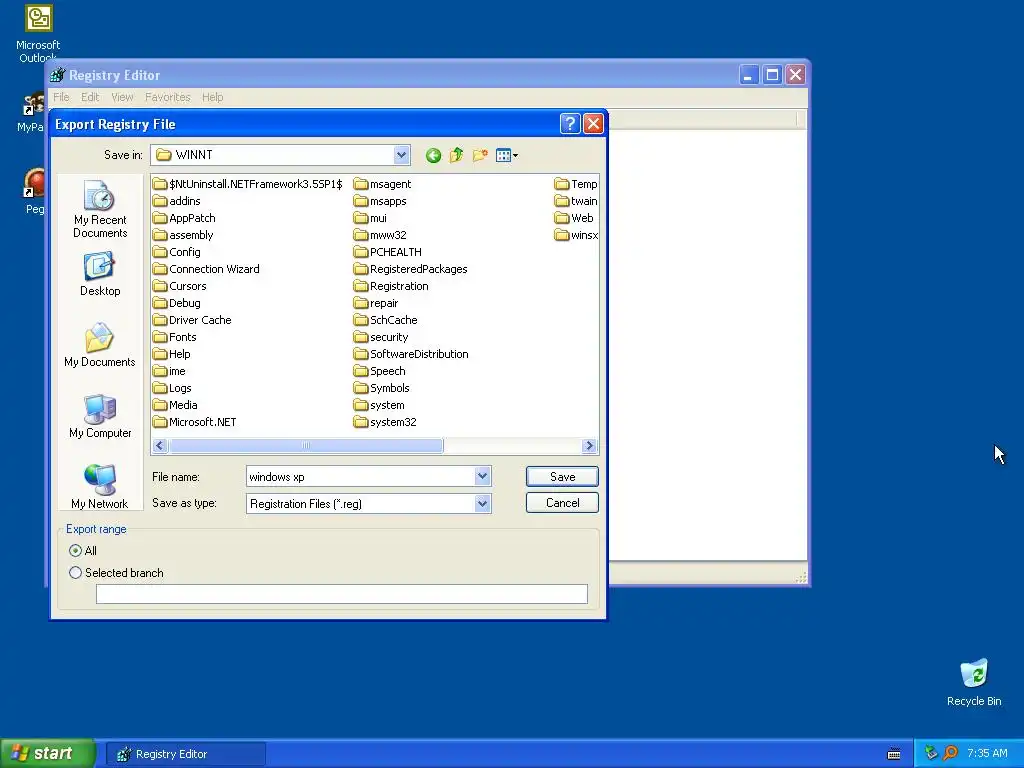This screenshot has width=1024, height=768.
Task: Click the Cancel button
Action: click(x=562, y=503)
